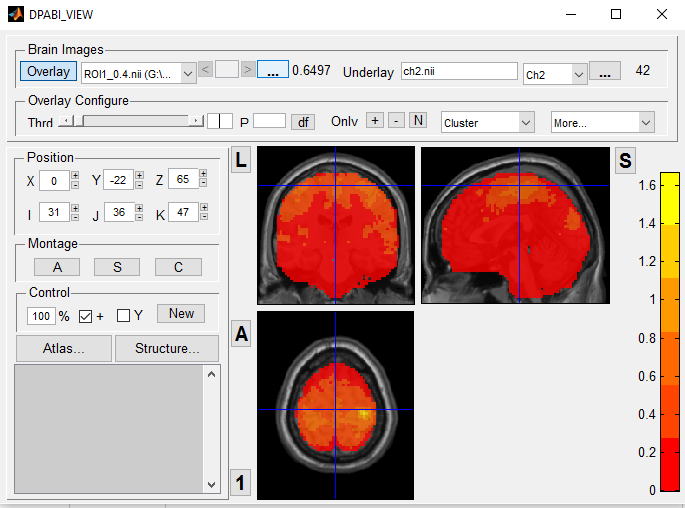Image resolution: width=685 pixels, height=508 pixels.
Task: Click Montage C button
Action: (x=178, y=267)
